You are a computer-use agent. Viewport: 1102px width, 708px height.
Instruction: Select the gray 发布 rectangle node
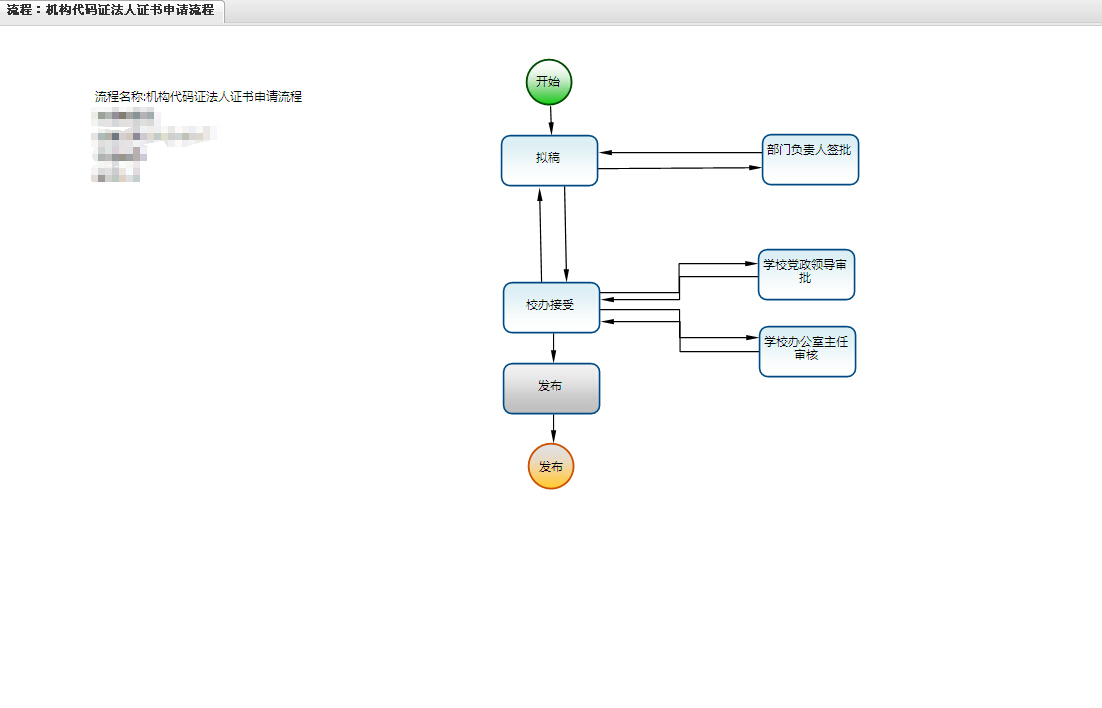[551, 388]
